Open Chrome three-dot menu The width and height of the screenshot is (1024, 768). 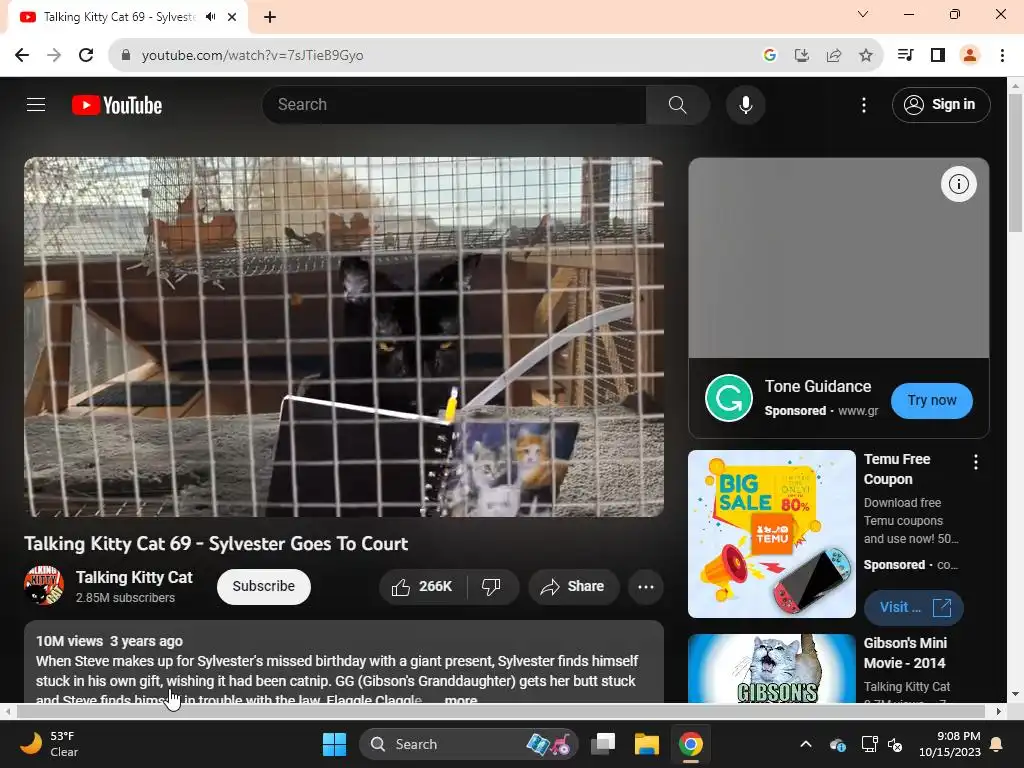(1002, 55)
